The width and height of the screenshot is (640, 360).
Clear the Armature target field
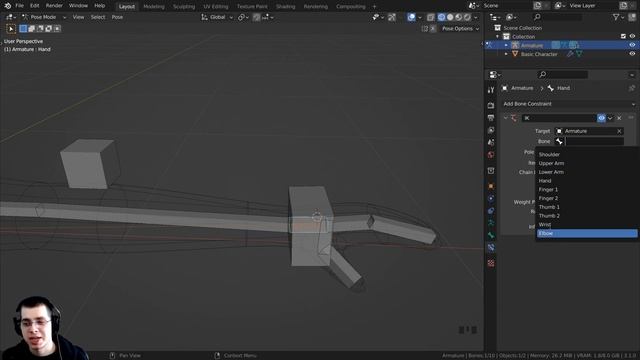click(x=619, y=131)
